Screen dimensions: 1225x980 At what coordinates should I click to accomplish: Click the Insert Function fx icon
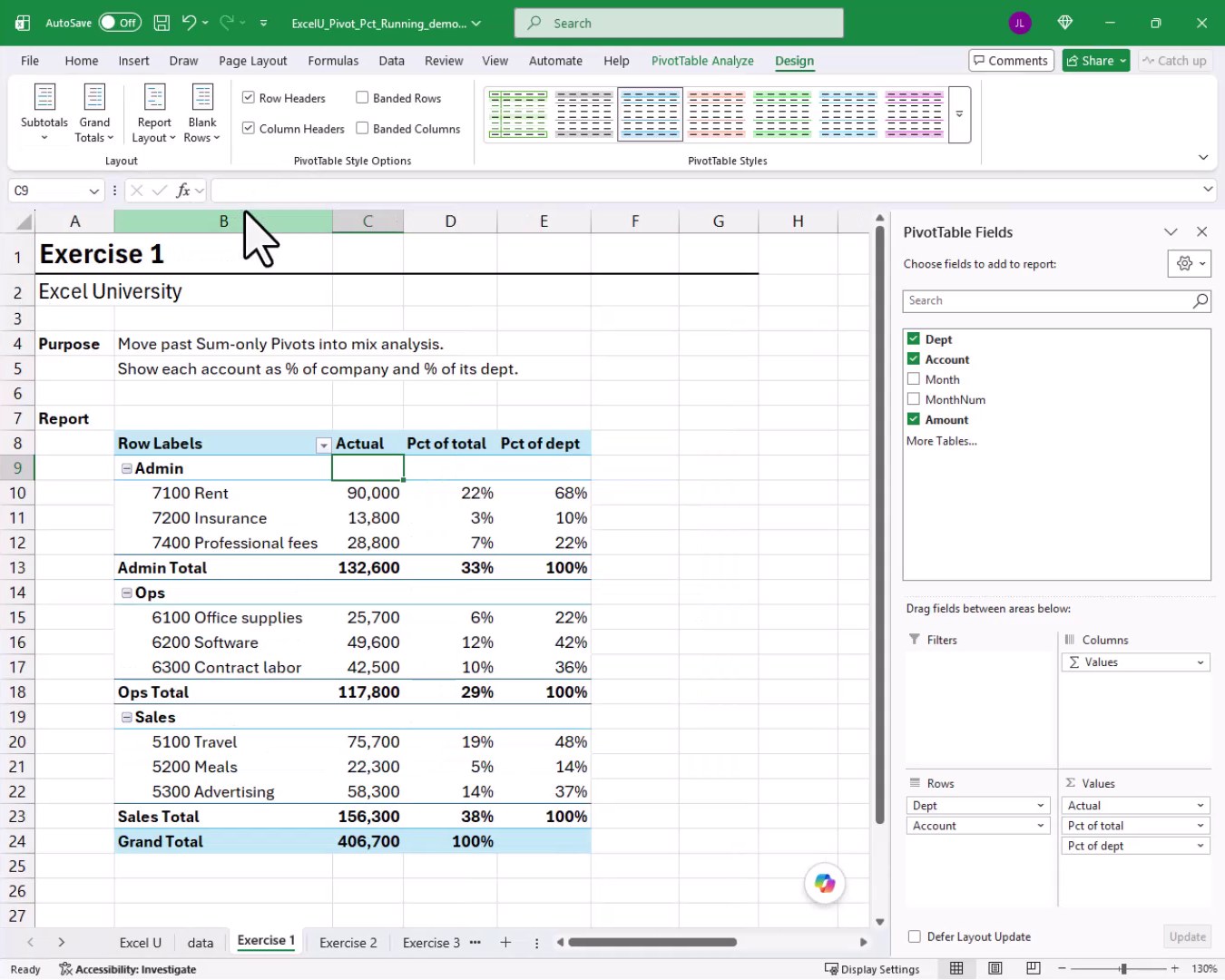pyautogui.click(x=183, y=191)
